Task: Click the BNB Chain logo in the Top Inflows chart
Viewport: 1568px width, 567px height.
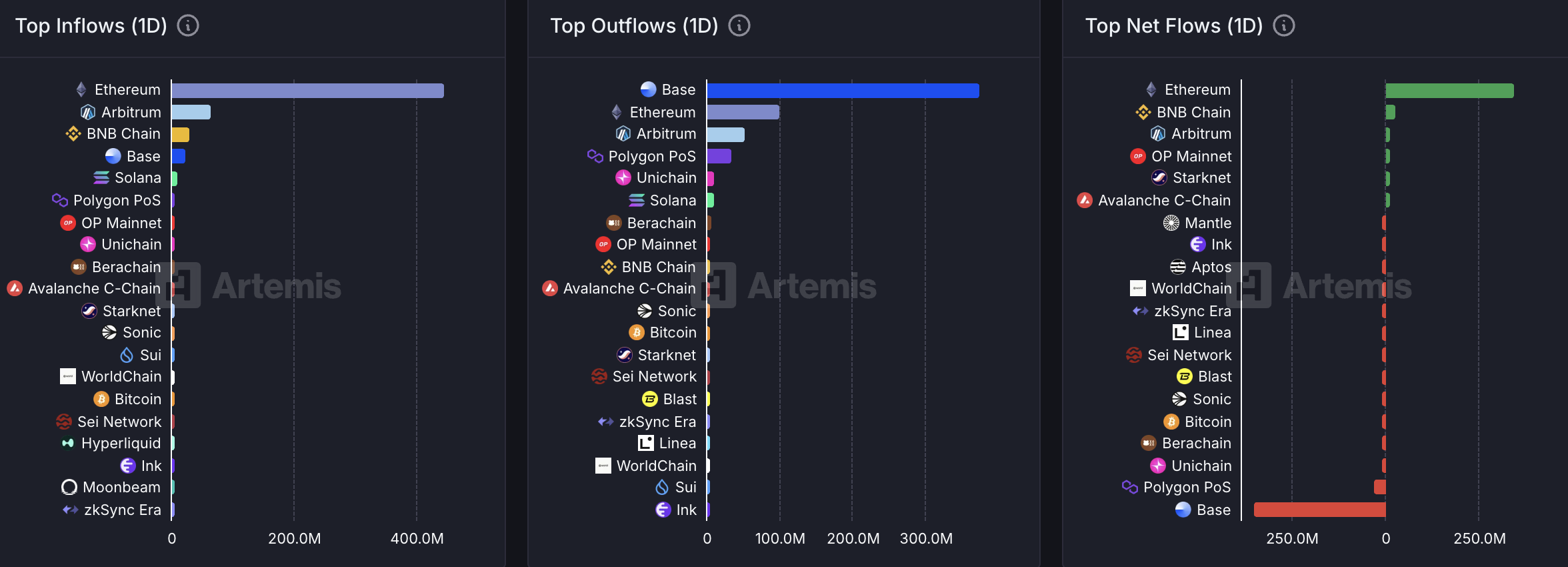Action: [x=73, y=133]
